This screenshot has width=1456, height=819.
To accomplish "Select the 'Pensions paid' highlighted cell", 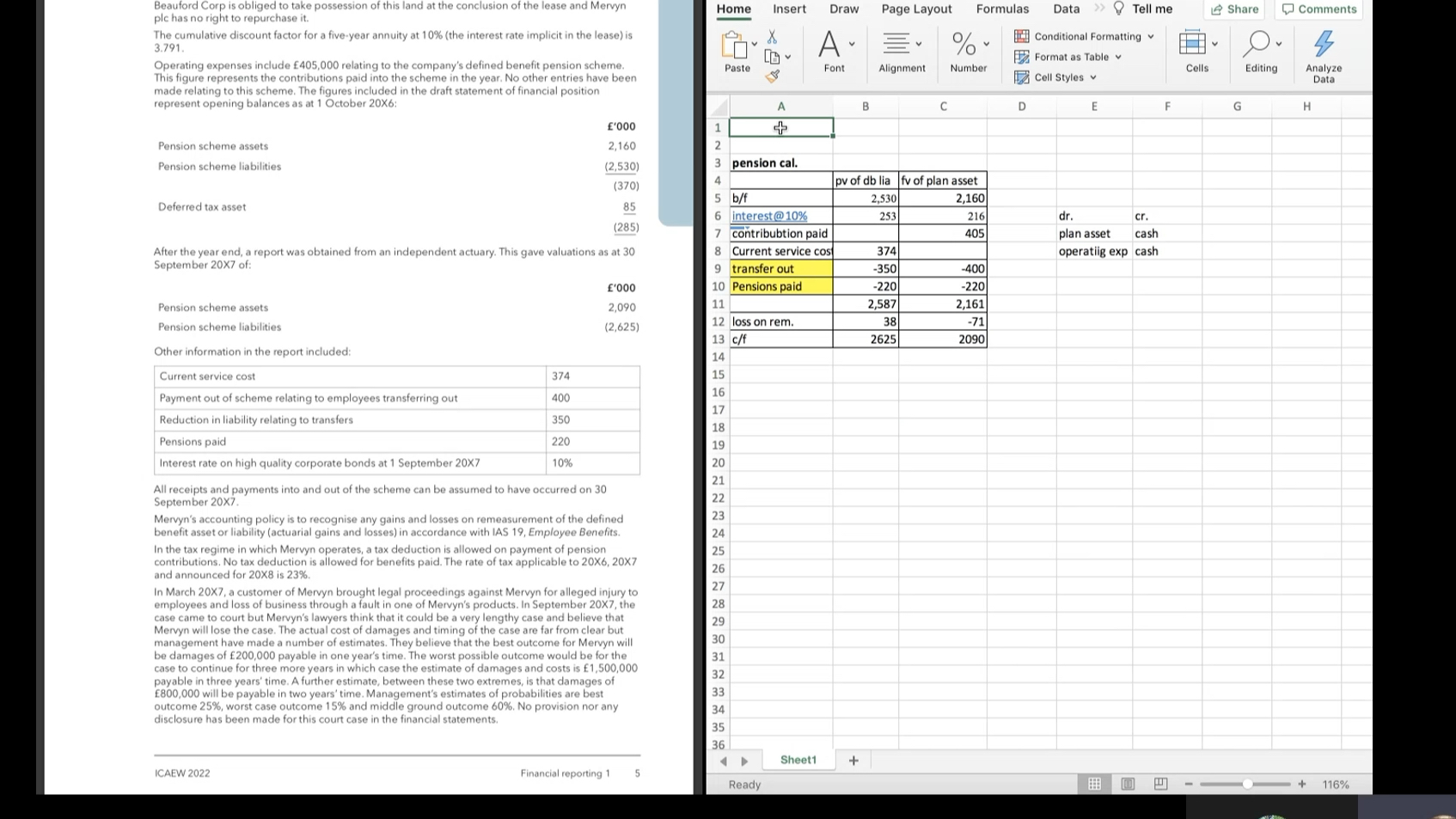I will [780, 286].
